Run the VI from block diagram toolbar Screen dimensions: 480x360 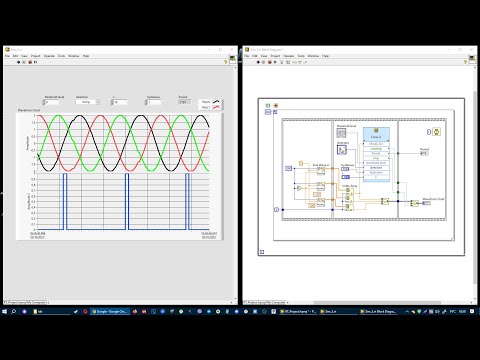click(x=258, y=62)
